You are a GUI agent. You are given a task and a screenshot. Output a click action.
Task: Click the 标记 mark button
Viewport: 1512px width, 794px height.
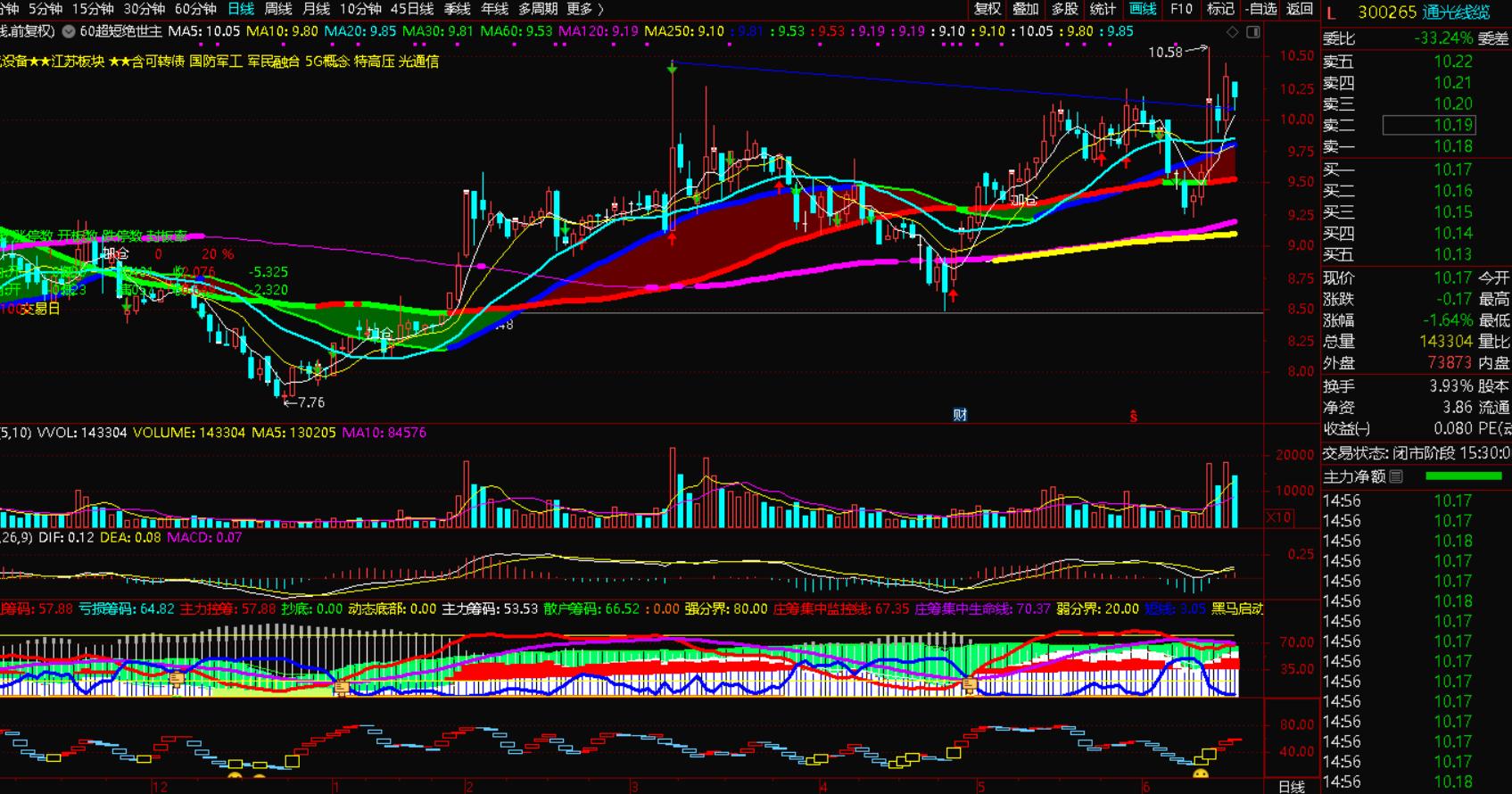[x=1220, y=9]
